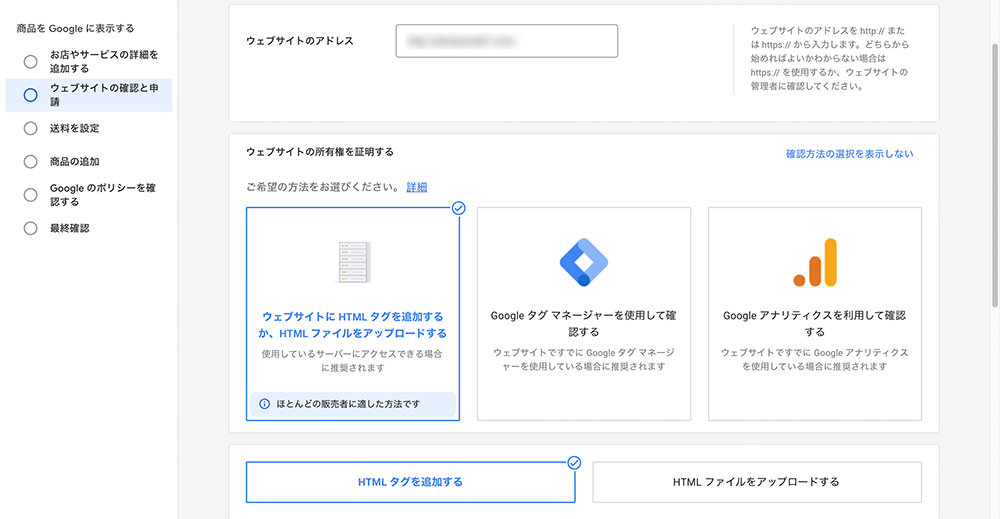Screen dimensions: 1000x519
Task: Click the info icon beside ほとんどの販売者に適した方法です
Action: click(264, 404)
